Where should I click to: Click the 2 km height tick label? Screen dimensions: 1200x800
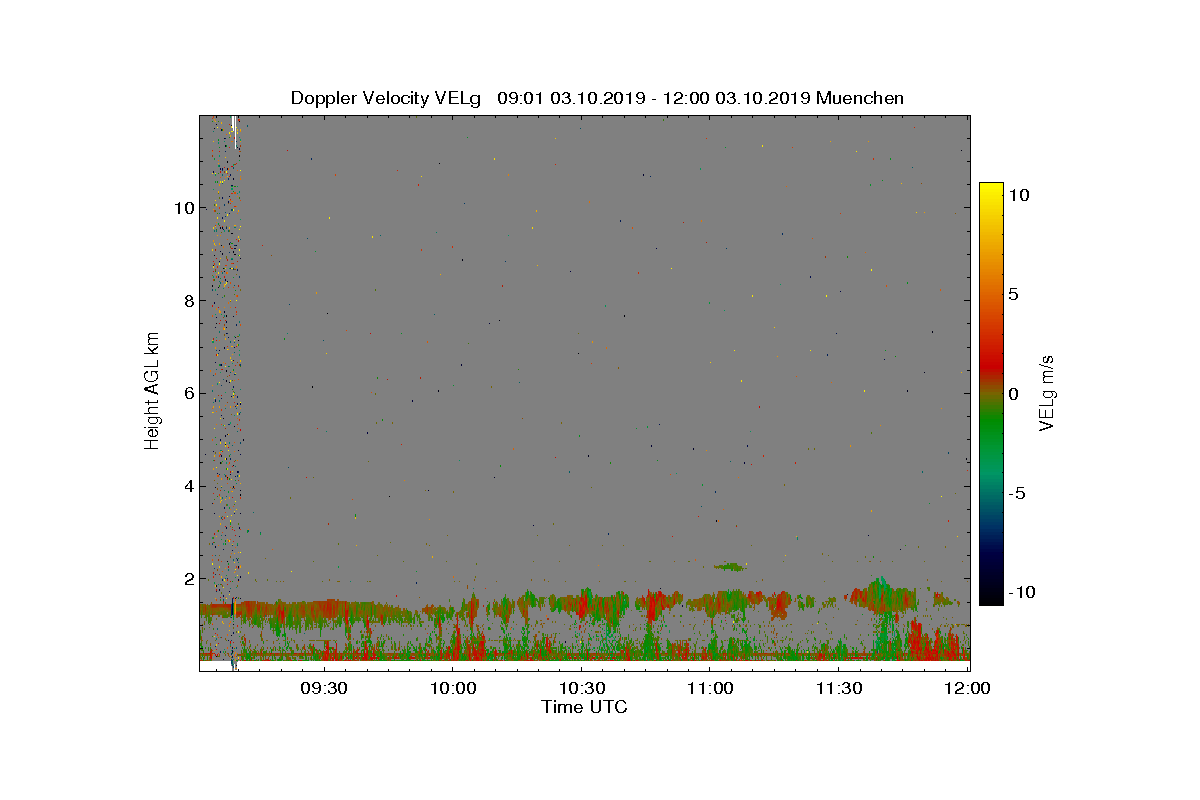pyautogui.click(x=188, y=579)
